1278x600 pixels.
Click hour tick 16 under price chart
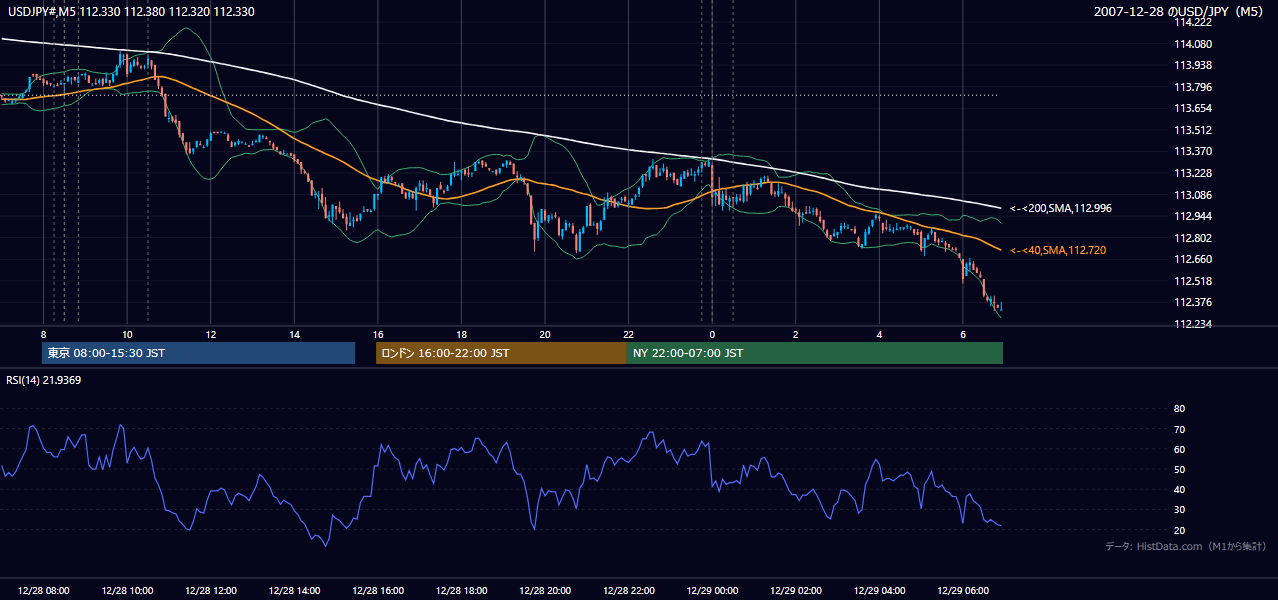click(x=378, y=334)
